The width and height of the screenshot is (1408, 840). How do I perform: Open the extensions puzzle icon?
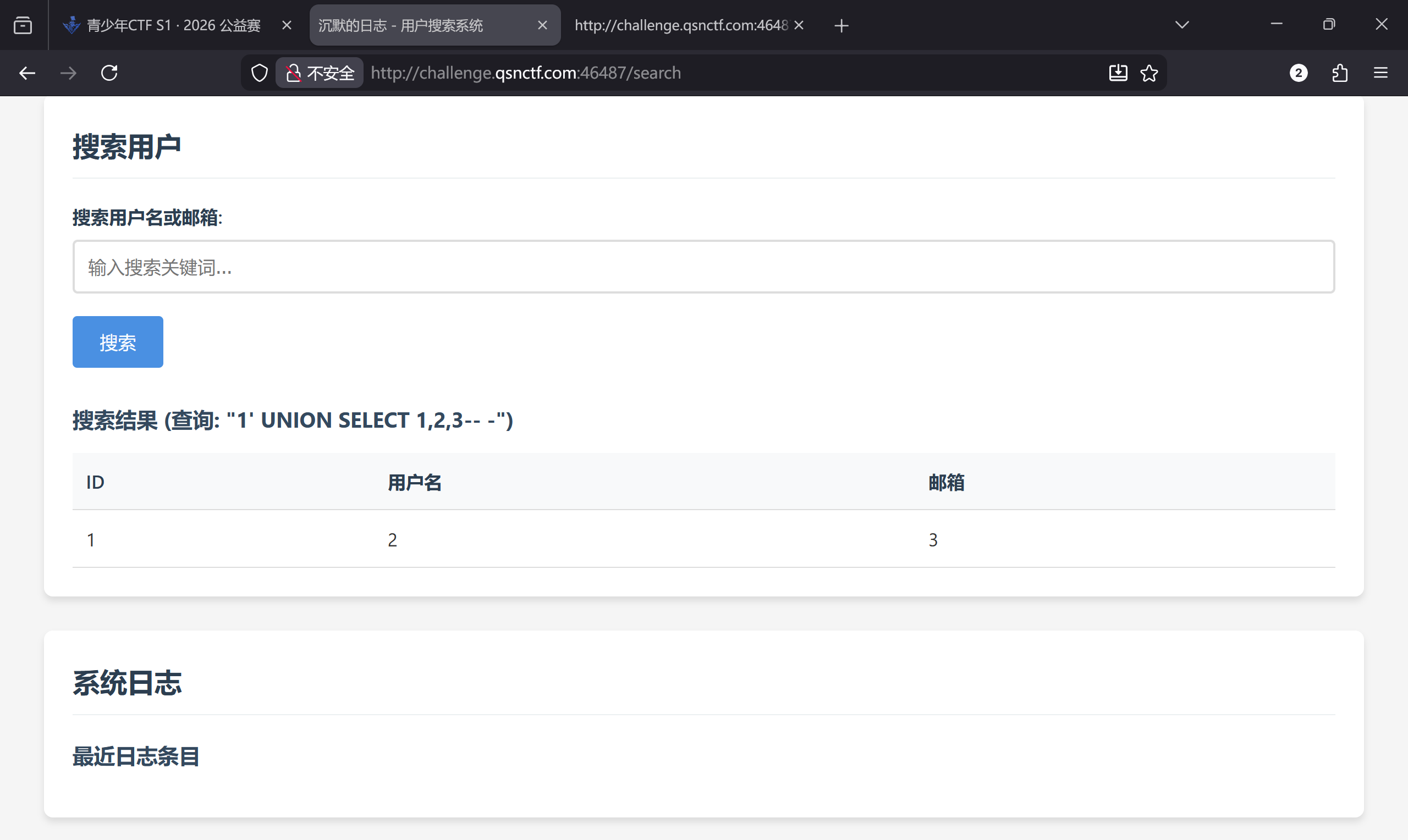(x=1339, y=73)
